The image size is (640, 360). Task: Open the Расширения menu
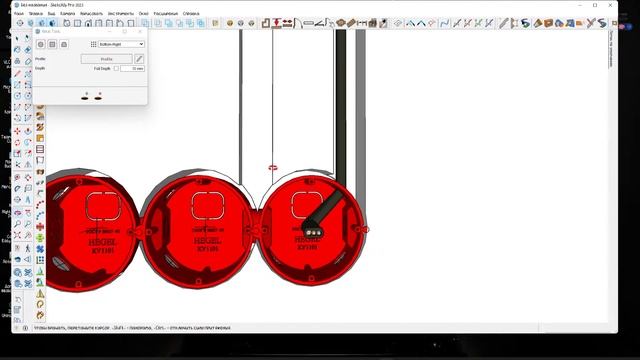click(x=166, y=13)
